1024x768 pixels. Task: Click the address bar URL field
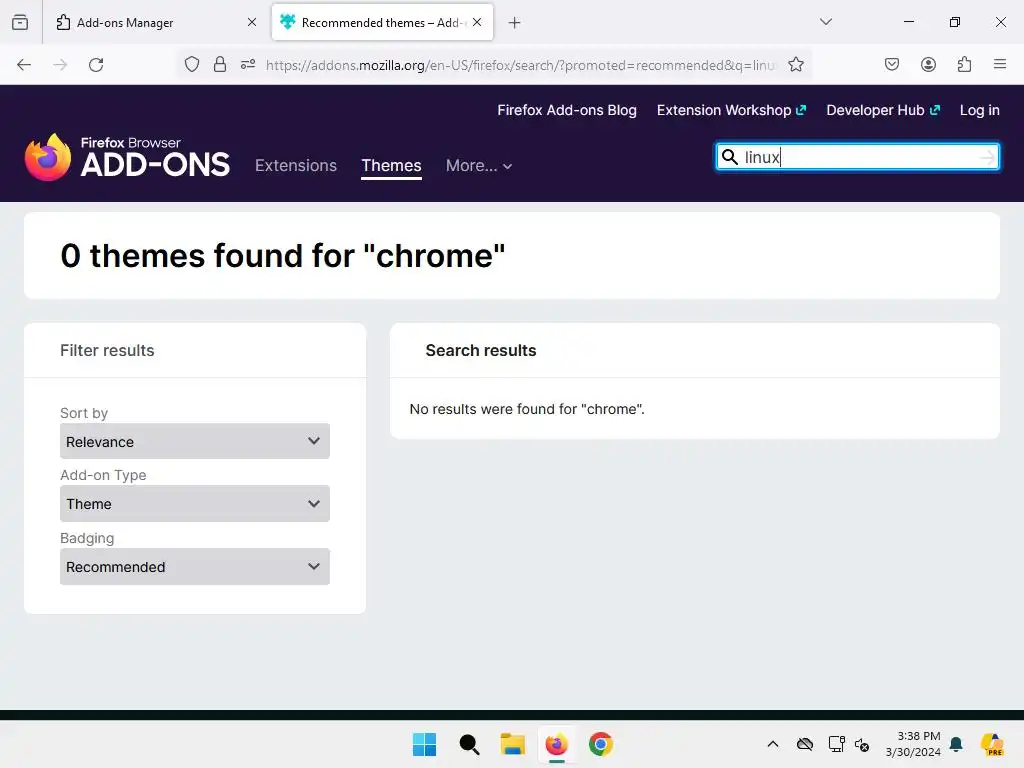pyautogui.click(x=520, y=65)
